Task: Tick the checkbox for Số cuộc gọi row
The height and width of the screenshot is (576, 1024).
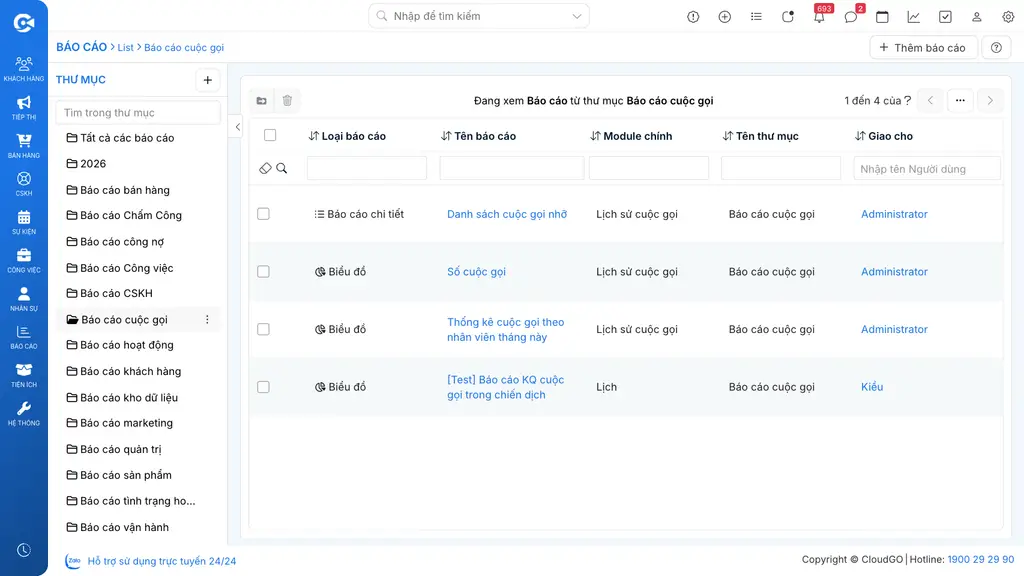Action: (x=263, y=272)
